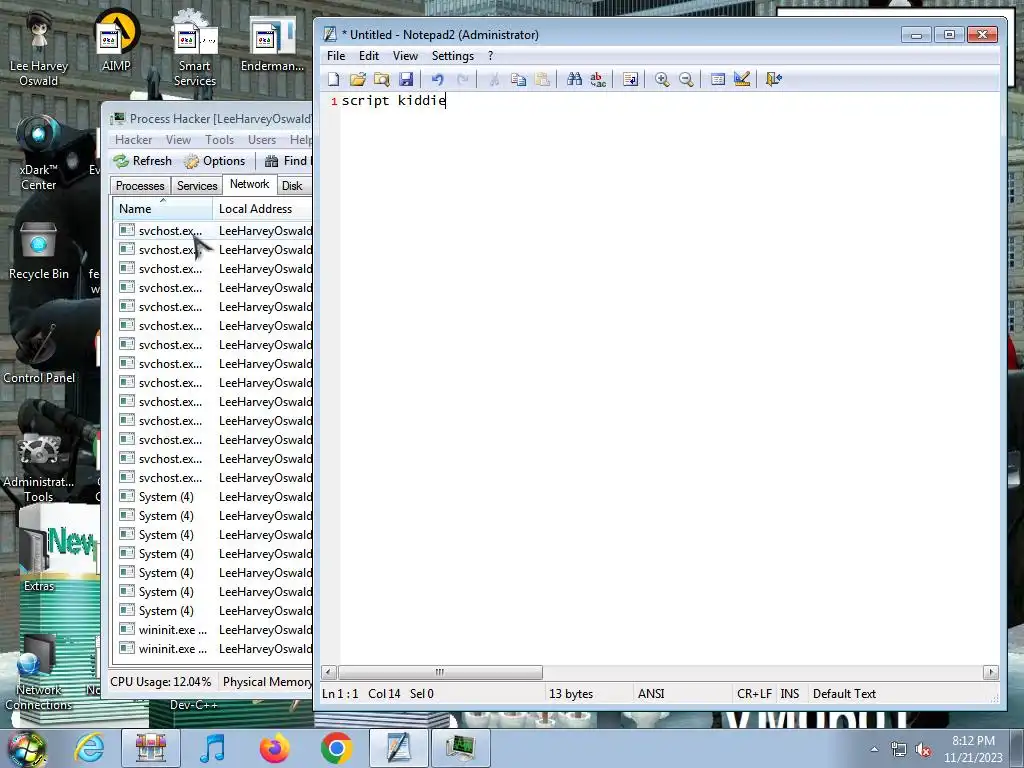Click Default Text scheme in status bar

(x=844, y=694)
